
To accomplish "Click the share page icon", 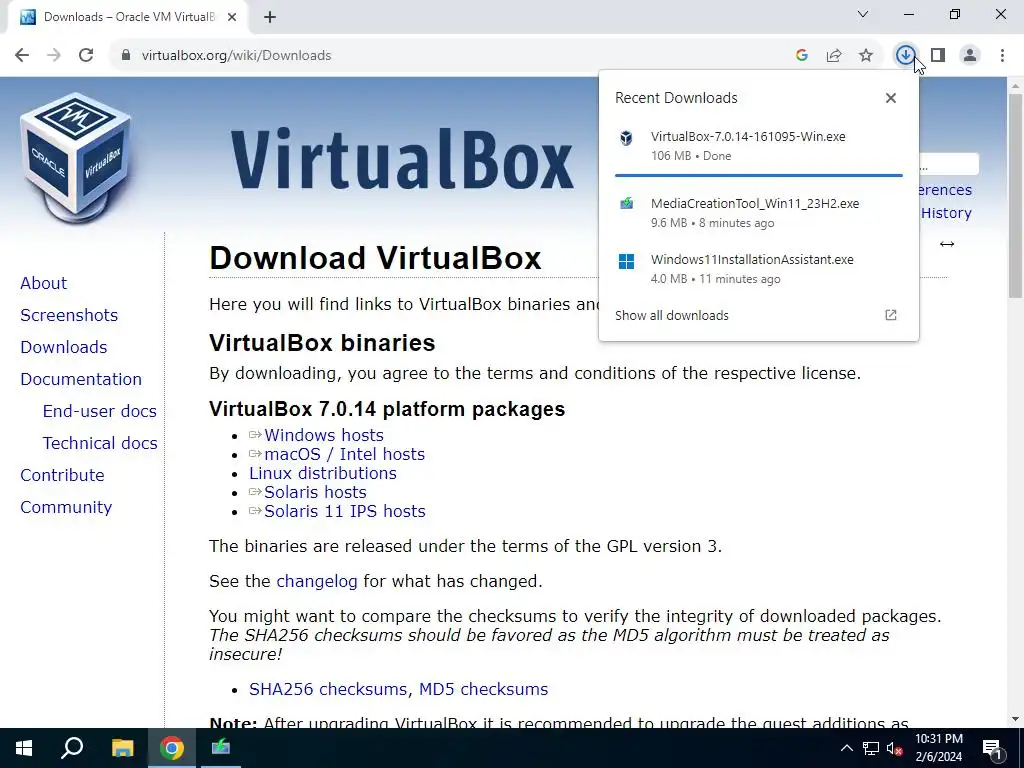I will click(x=834, y=56).
